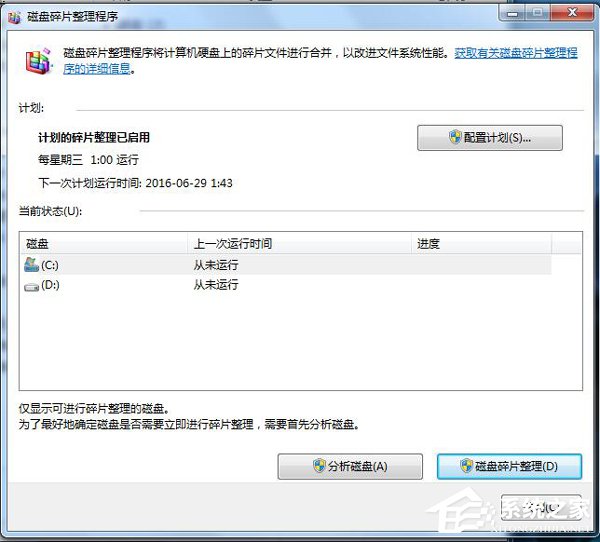Click the 计划: section label
600x542 pixels.
(x=31, y=108)
